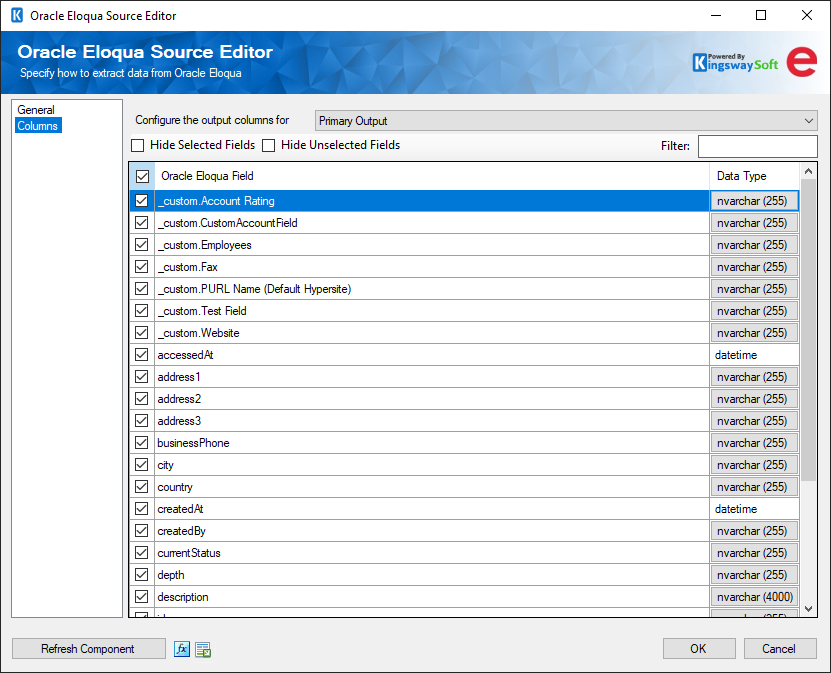Click the scrollbar up arrow
Viewport: 831px width, 673px height.
click(x=808, y=171)
